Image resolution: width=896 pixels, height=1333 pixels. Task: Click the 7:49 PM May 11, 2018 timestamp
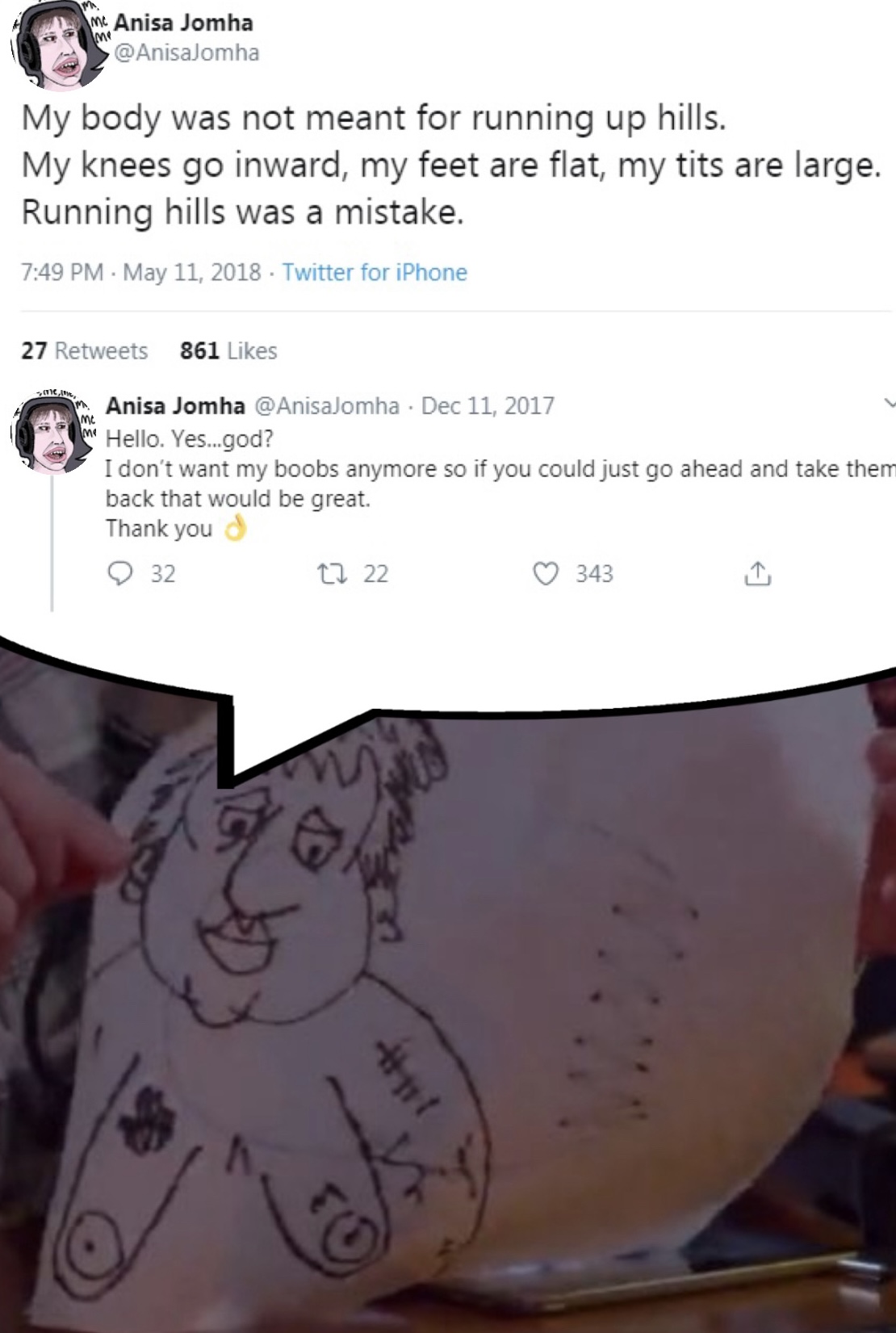tap(141, 272)
